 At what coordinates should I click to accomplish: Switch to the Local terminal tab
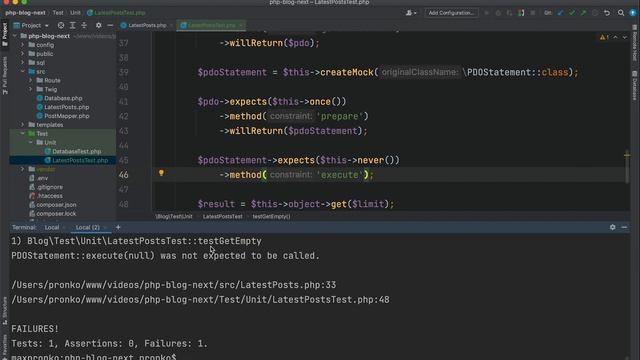52,227
